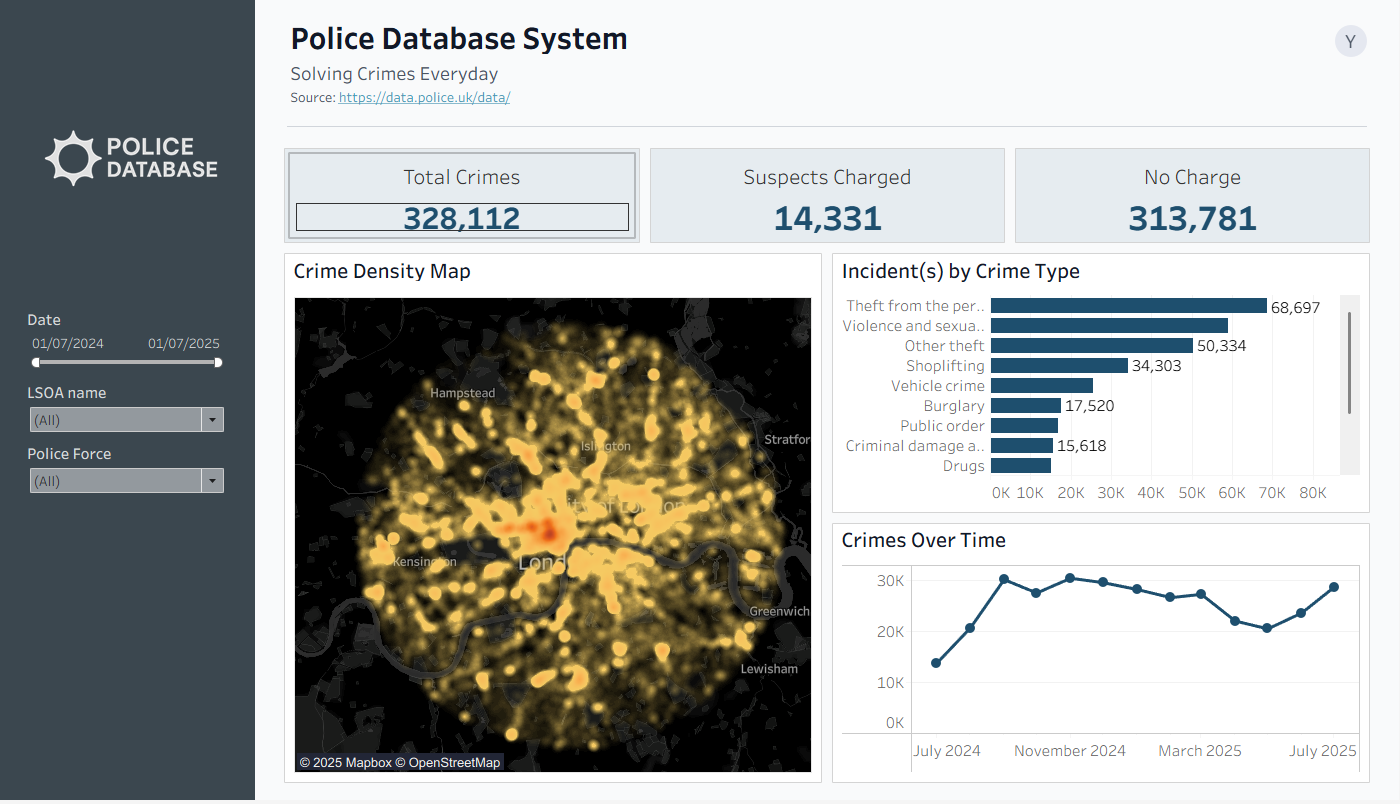Click the Public order bar
Viewport: 1400px width, 804px height.
(1024, 426)
